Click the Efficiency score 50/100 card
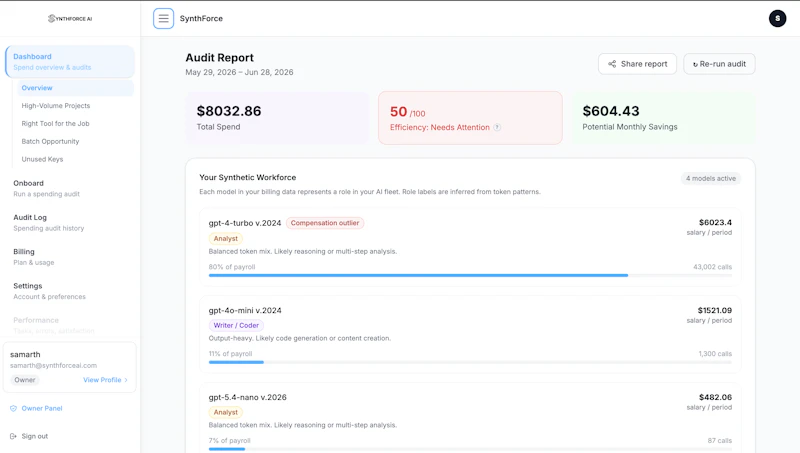The height and width of the screenshot is (453, 800). coord(470,118)
